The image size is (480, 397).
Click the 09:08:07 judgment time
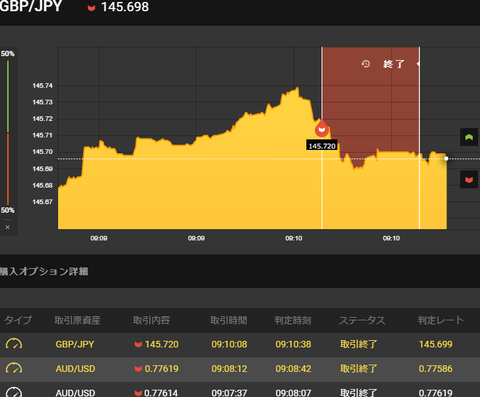coord(293,393)
